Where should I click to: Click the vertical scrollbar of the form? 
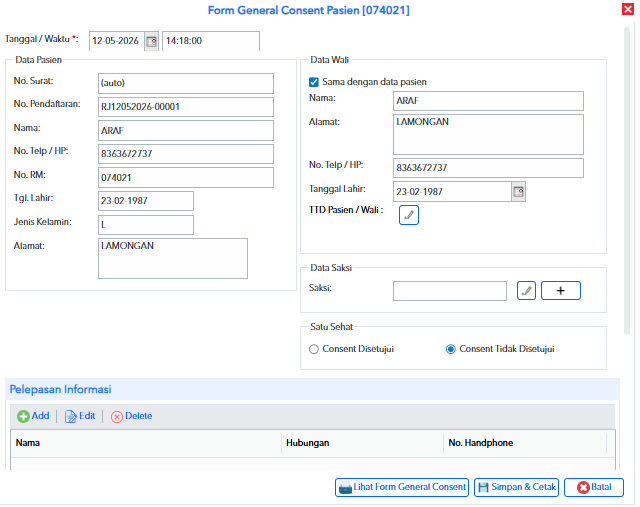(627, 182)
